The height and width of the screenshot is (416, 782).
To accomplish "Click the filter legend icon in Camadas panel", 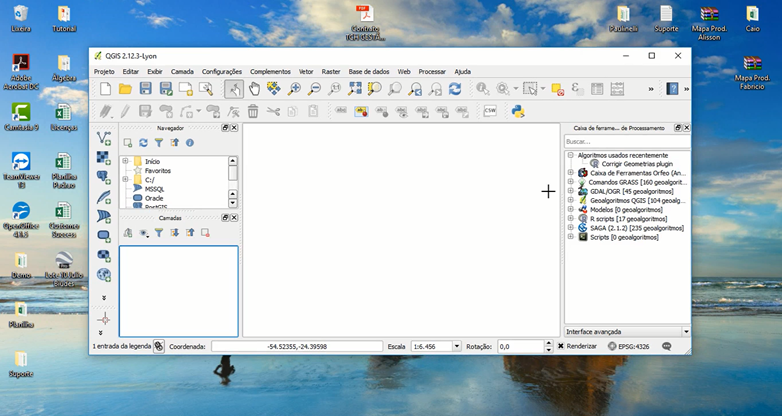I will 159,232.
